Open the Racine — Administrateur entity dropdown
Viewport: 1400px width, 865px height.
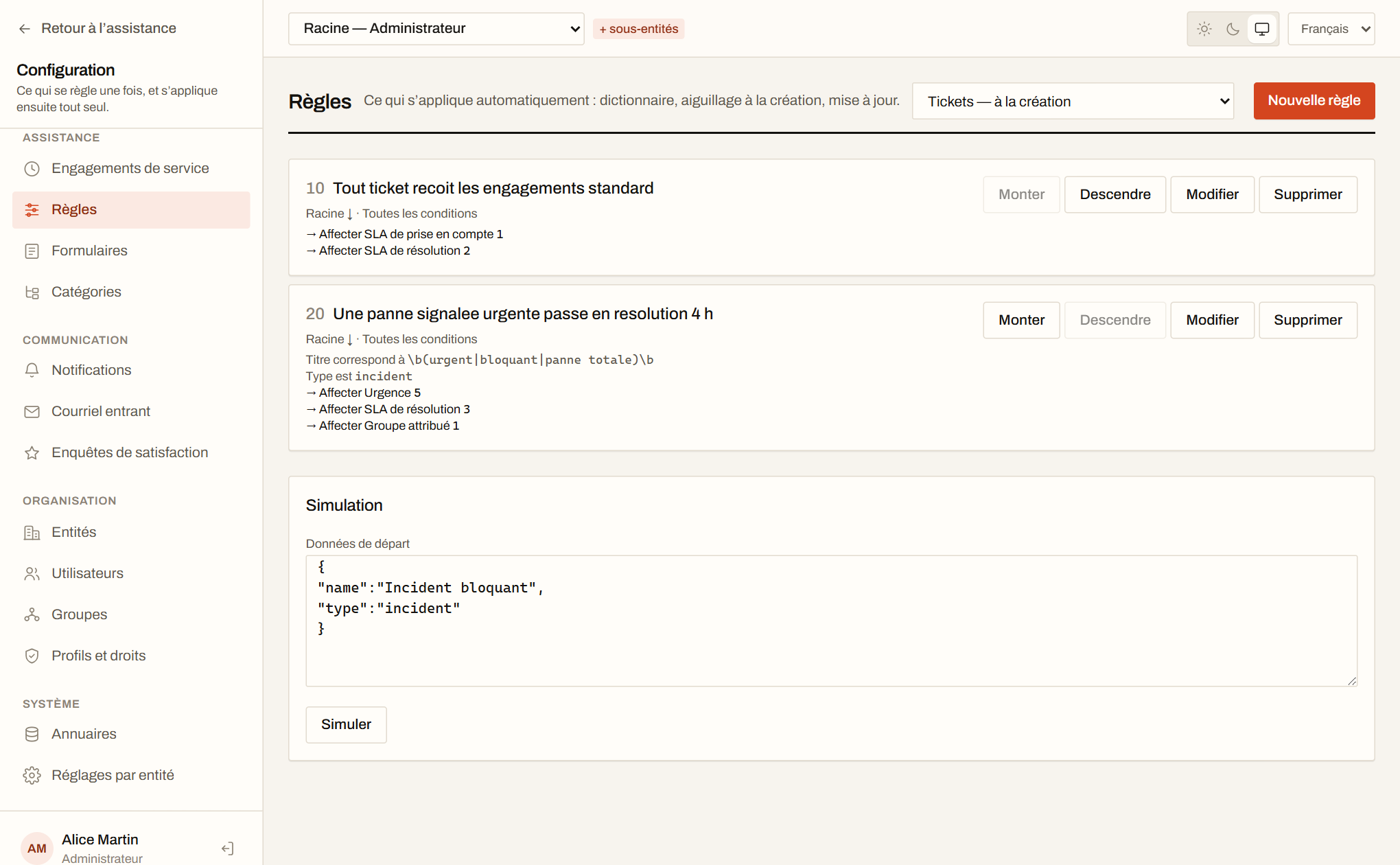click(436, 29)
